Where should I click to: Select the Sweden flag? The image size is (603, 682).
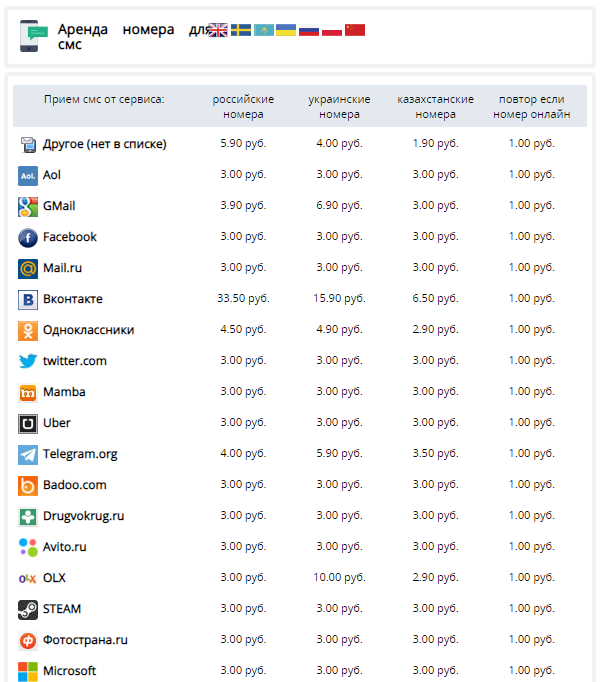tap(241, 30)
